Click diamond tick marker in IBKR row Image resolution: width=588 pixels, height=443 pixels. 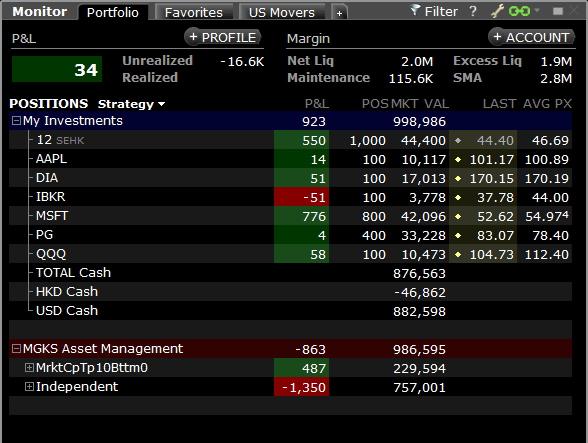(x=458, y=198)
